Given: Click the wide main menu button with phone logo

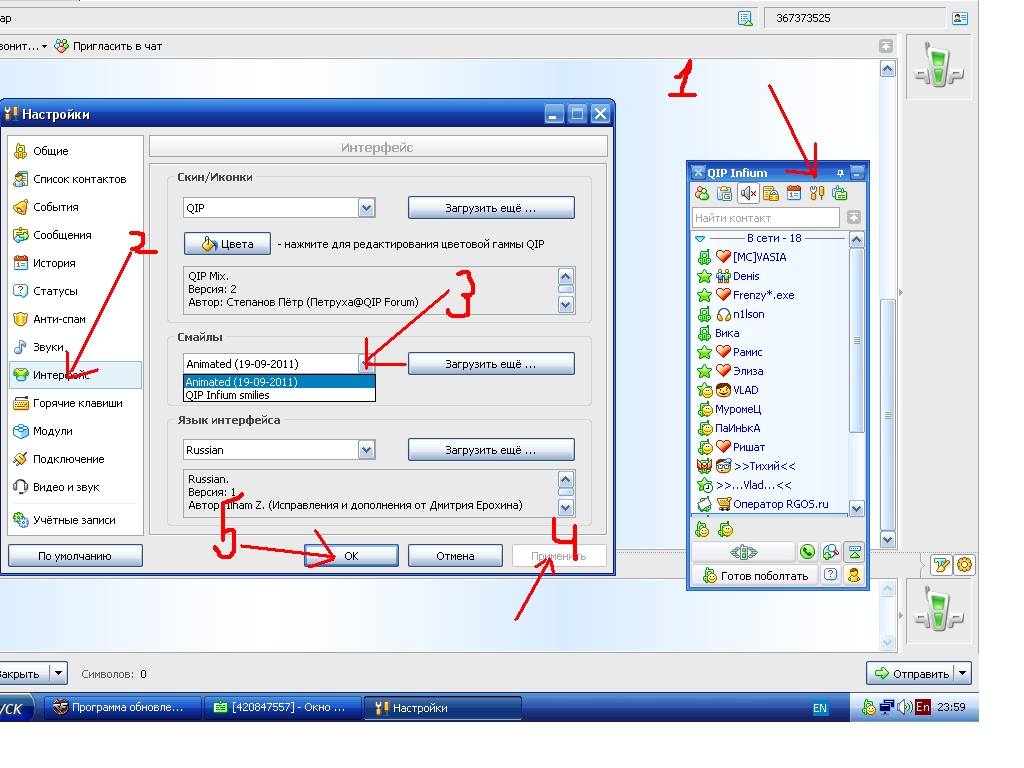Looking at the screenshot, I should (x=743, y=552).
